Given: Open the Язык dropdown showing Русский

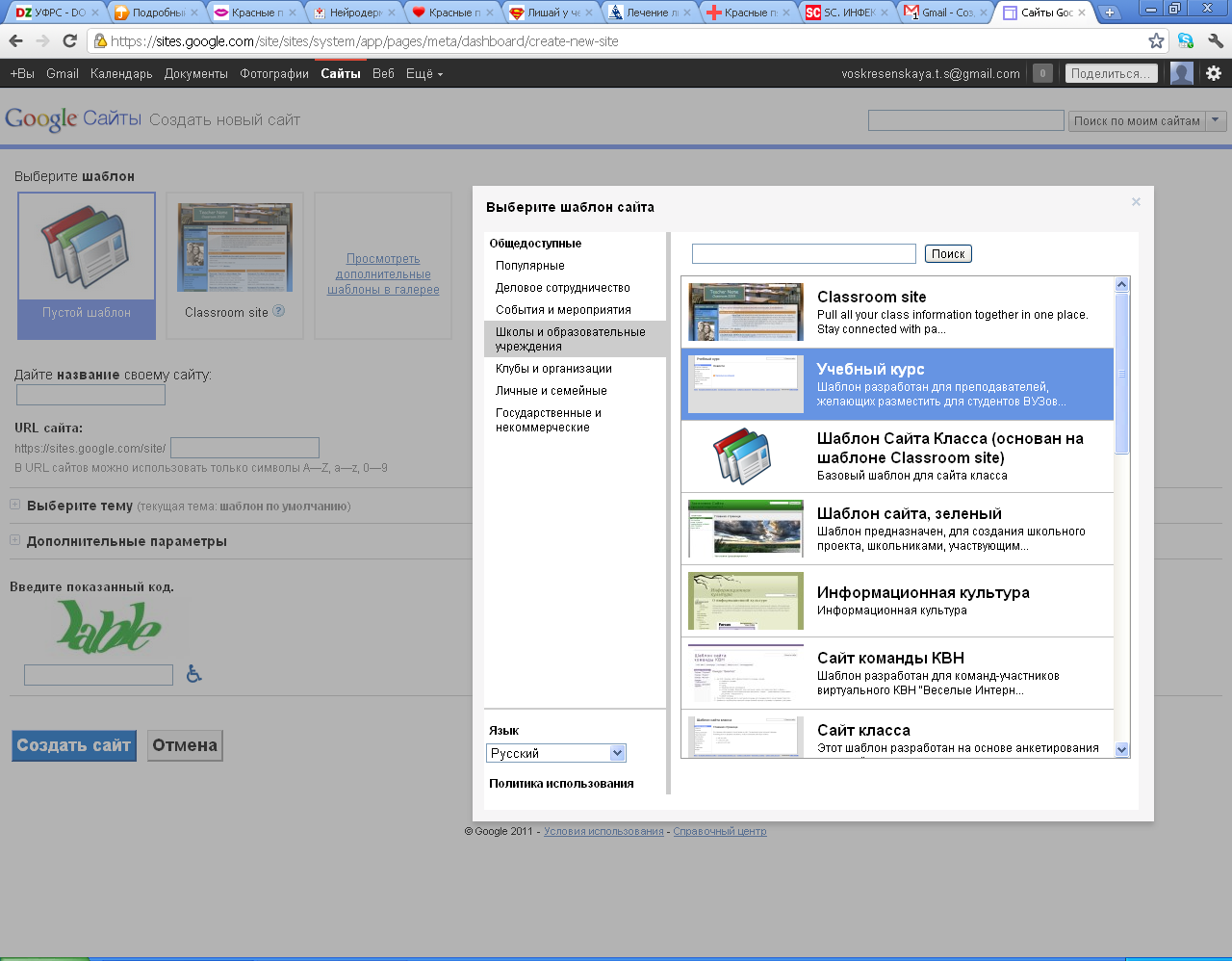Looking at the screenshot, I should pos(556,753).
